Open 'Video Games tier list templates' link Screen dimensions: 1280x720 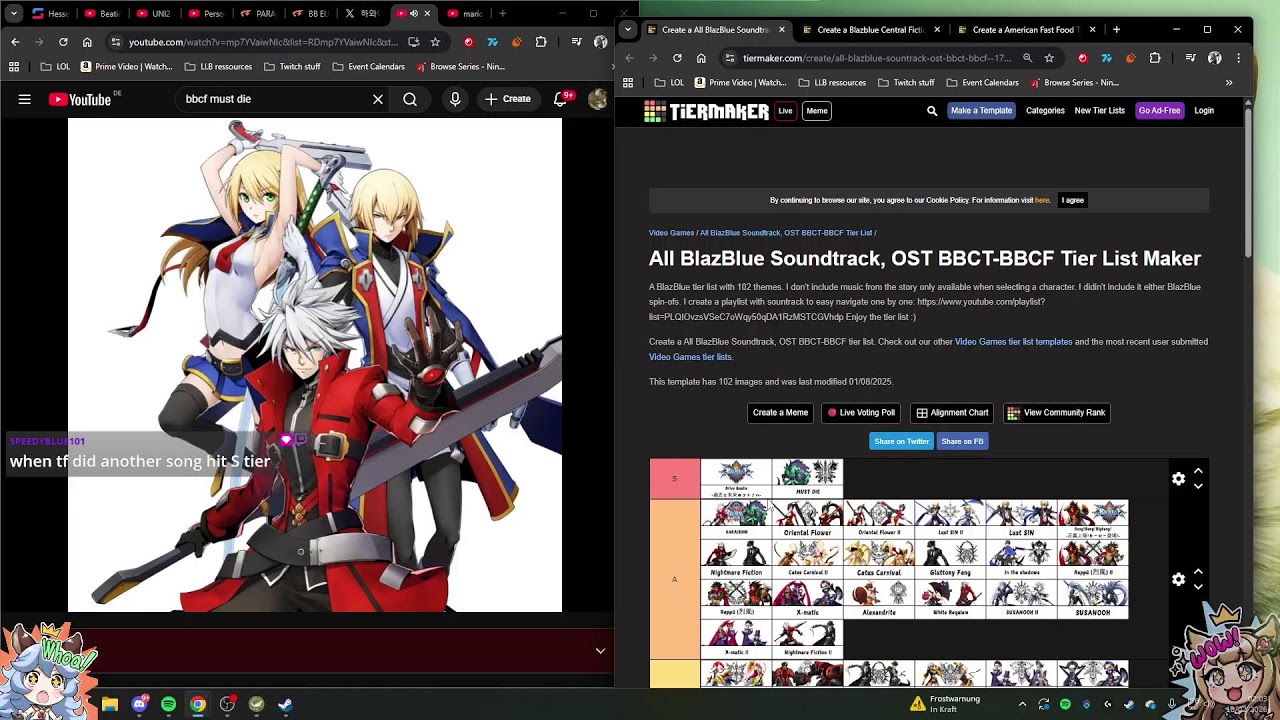point(1013,342)
